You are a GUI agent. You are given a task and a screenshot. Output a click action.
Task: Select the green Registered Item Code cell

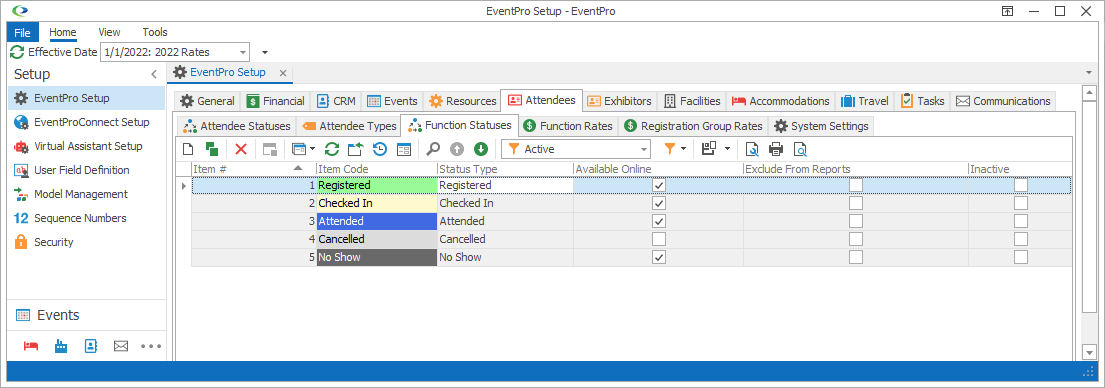pyautogui.click(x=376, y=185)
